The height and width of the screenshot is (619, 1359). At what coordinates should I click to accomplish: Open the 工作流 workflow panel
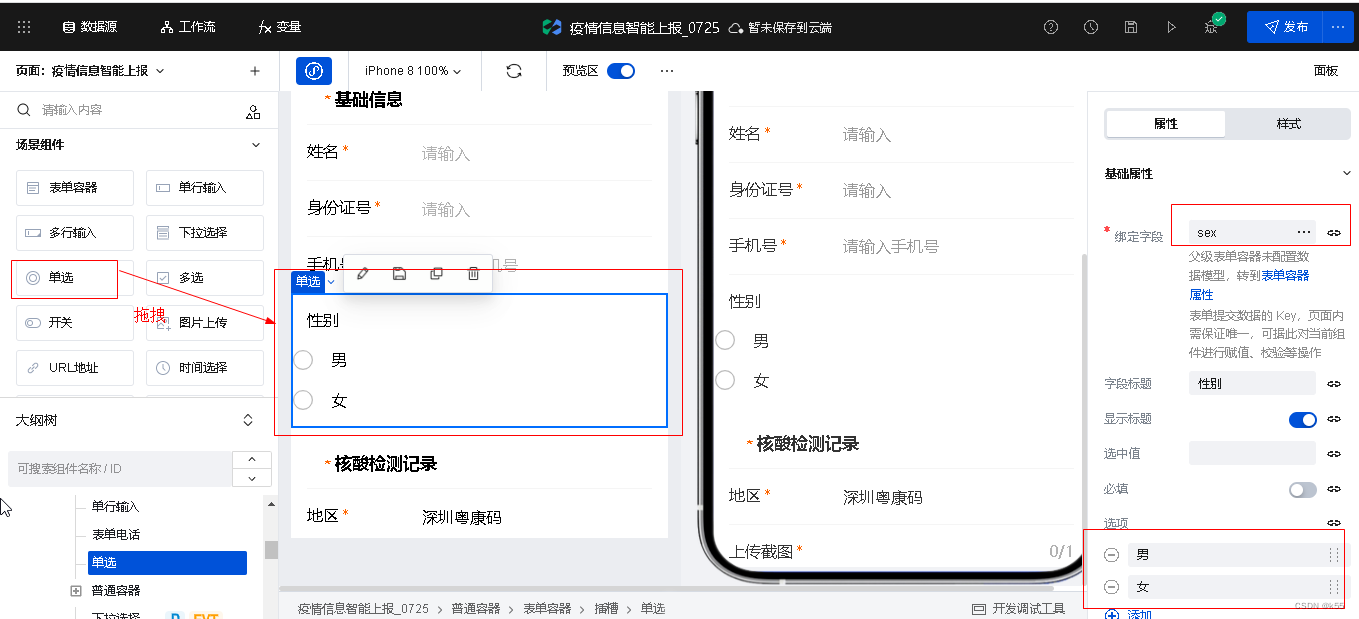187,27
